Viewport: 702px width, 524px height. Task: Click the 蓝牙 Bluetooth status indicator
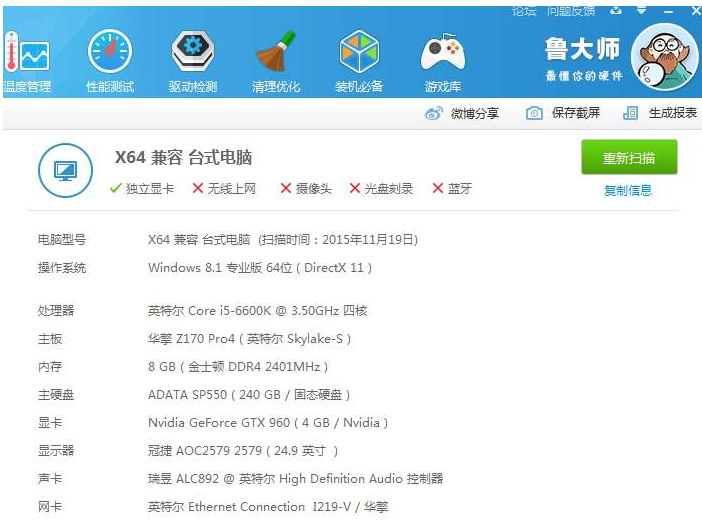(452, 188)
